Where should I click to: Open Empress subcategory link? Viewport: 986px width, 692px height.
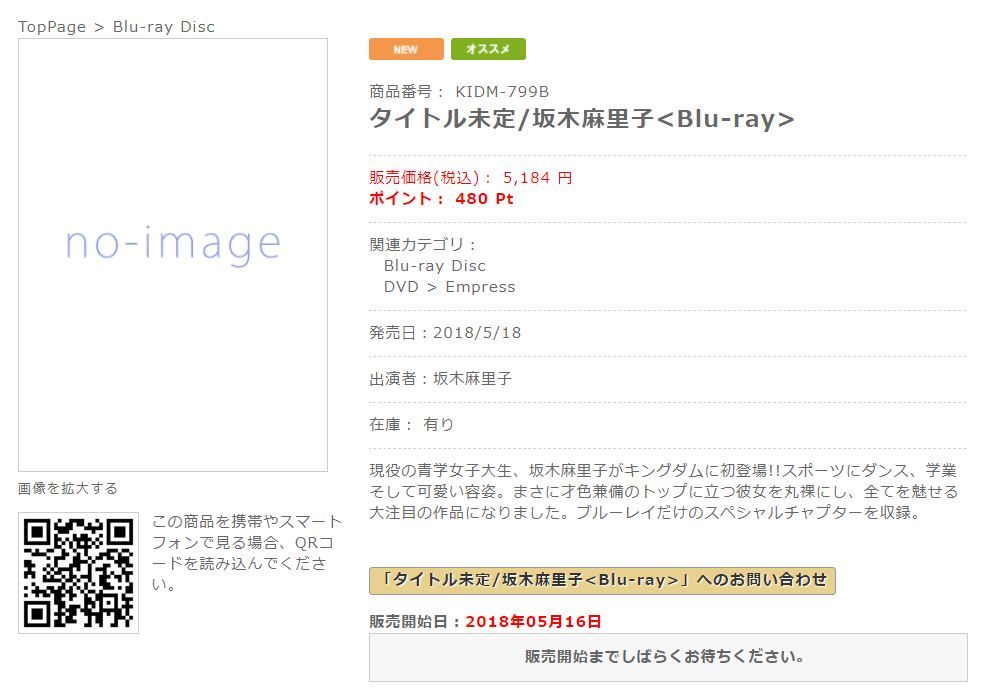pos(480,287)
